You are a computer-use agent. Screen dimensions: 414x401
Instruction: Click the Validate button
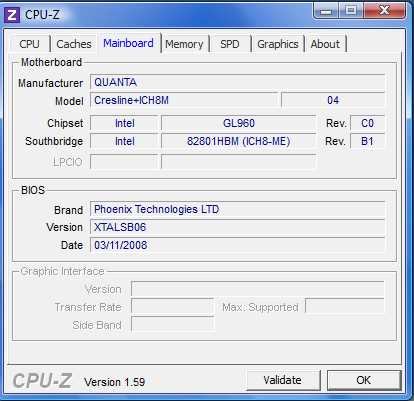point(282,380)
